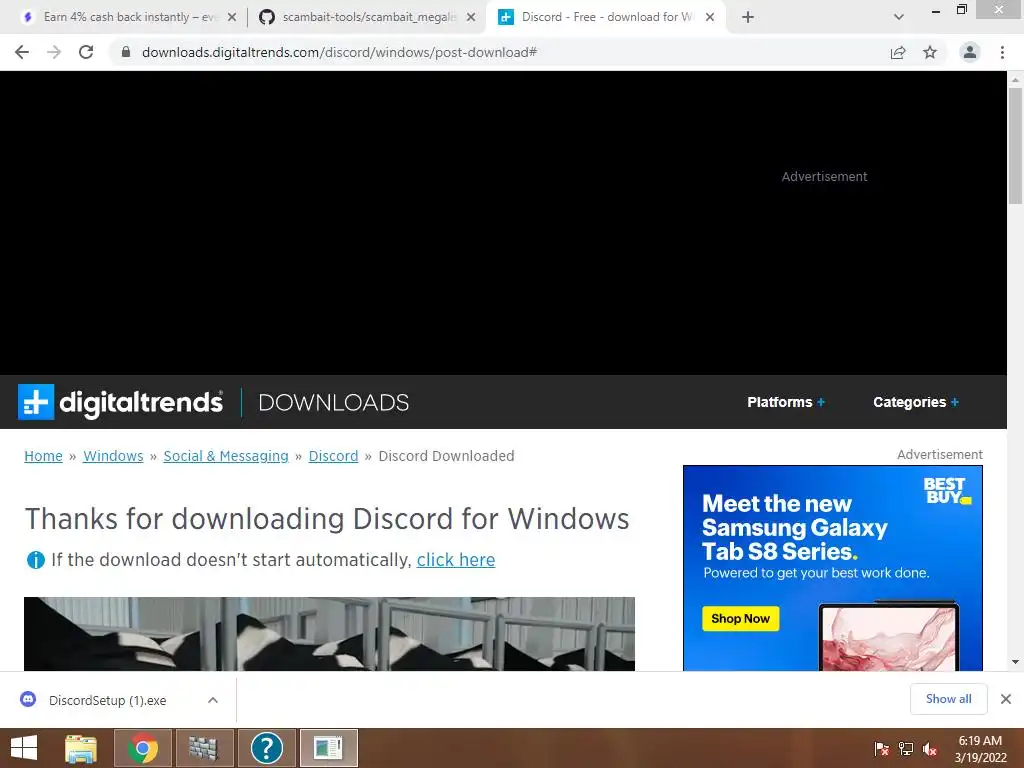Click the scrollbar up arrow
Screen dimensions: 1024x768
pyautogui.click(x=1015, y=80)
